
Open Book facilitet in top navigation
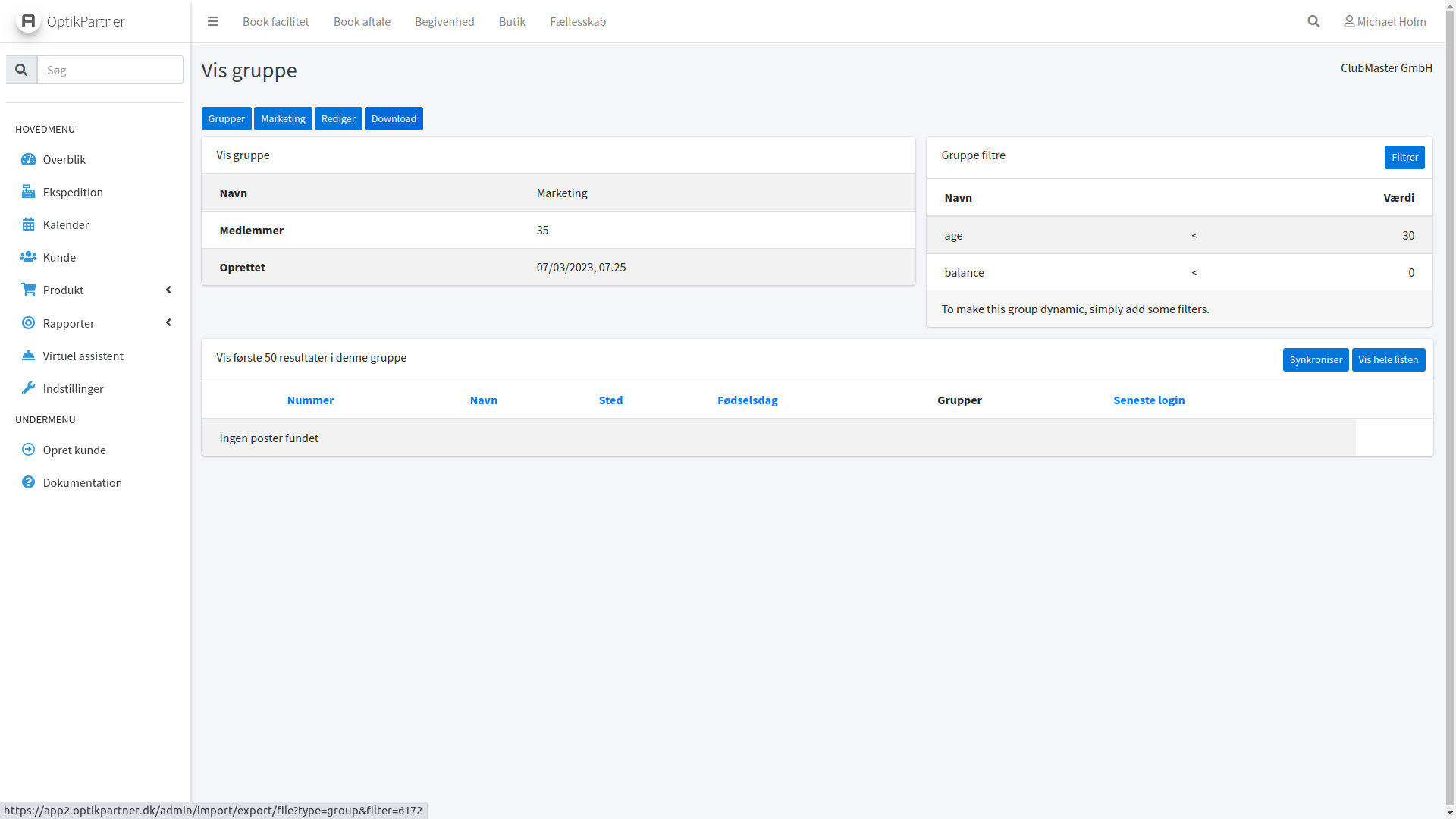click(x=276, y=21)
